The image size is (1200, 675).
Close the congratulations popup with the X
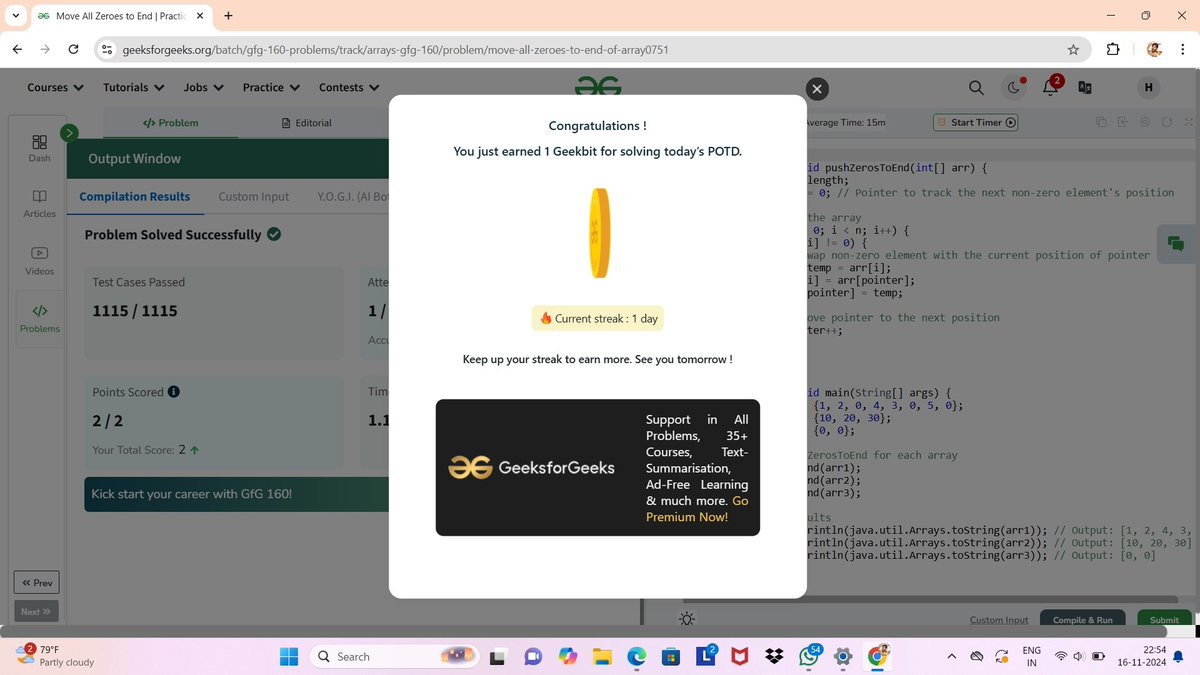pyautogui.click(x=816, y=89)
